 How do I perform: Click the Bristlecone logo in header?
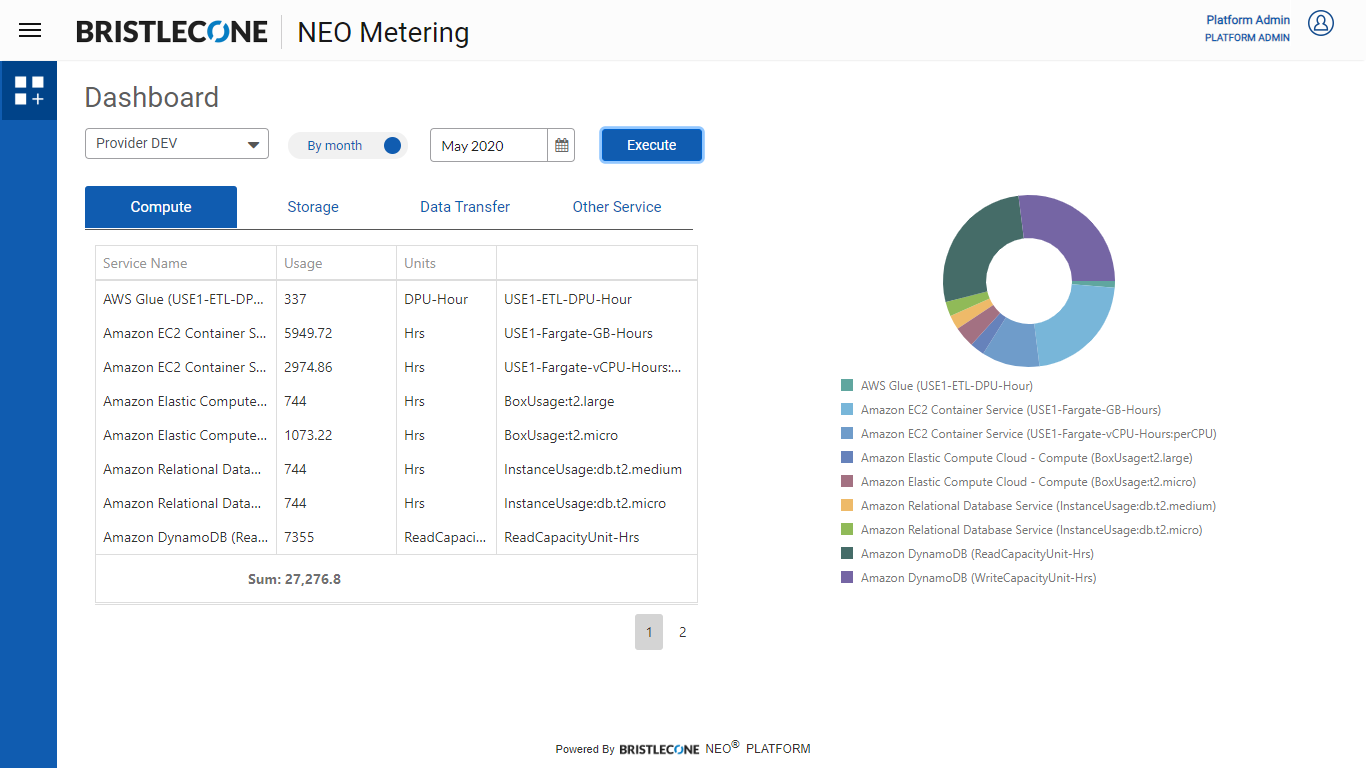172,32
